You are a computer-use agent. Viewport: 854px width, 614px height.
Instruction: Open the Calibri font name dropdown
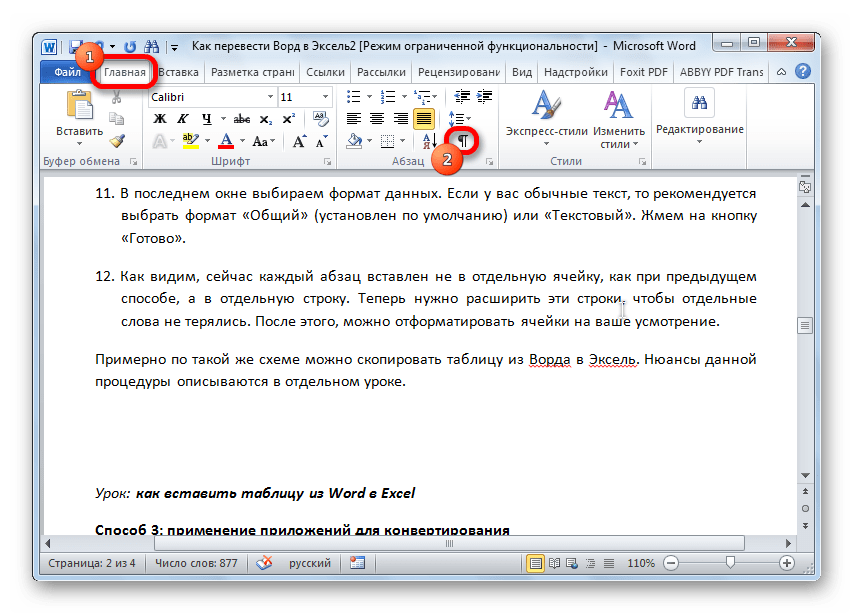point(268,97)
